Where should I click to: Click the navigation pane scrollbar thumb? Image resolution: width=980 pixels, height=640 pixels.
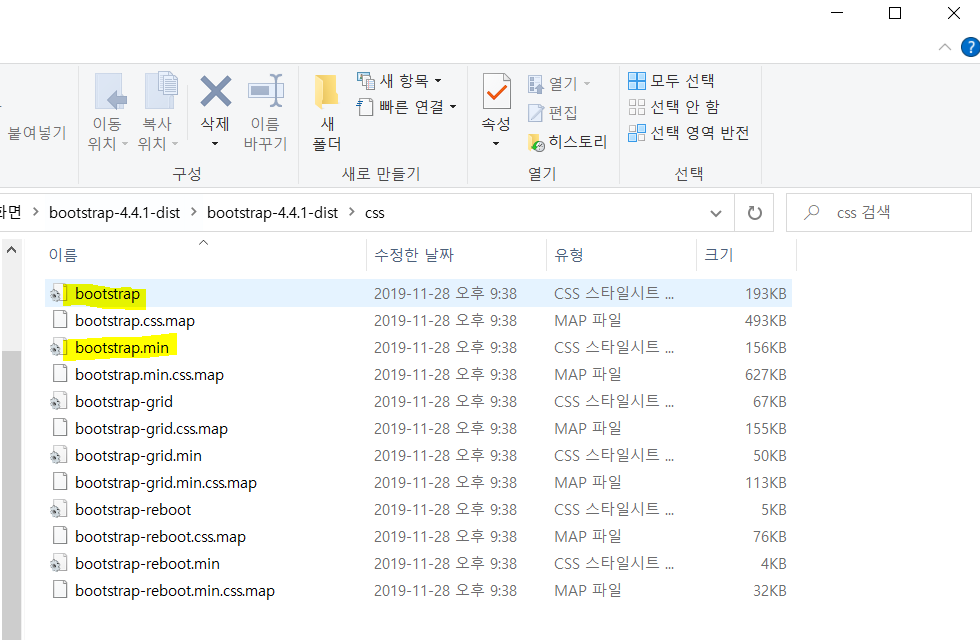click(11, 495)
